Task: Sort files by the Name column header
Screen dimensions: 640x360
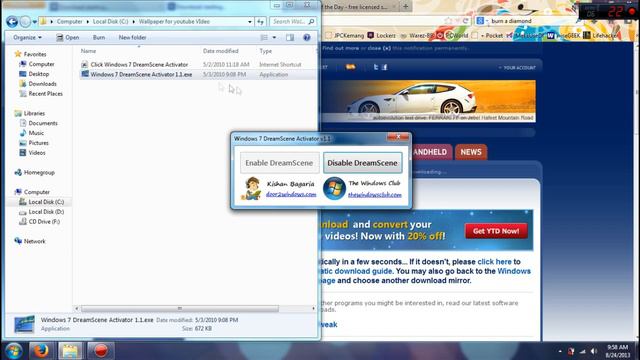Action: click(x=88, y=51)
